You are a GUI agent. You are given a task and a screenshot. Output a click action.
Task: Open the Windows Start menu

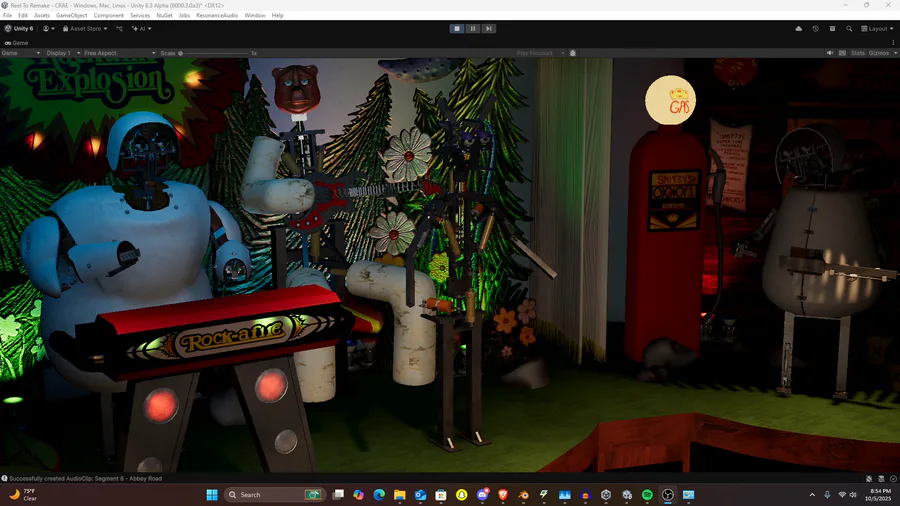tap(212, 495)
